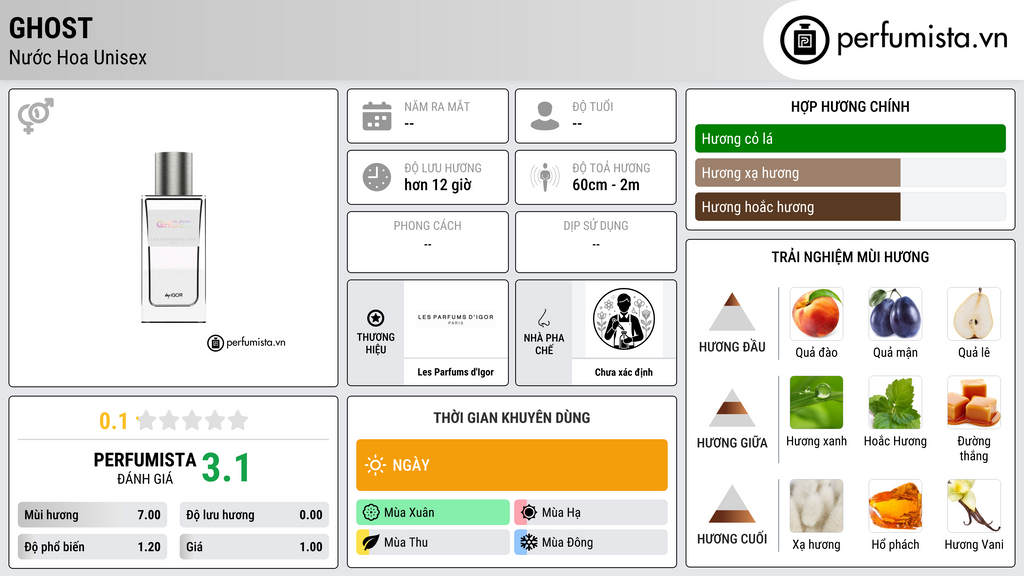Click the person icon beside Độ Tuổi
Image resolution: width=1024 pixels, height=576 pixels.
click(545, 116)
